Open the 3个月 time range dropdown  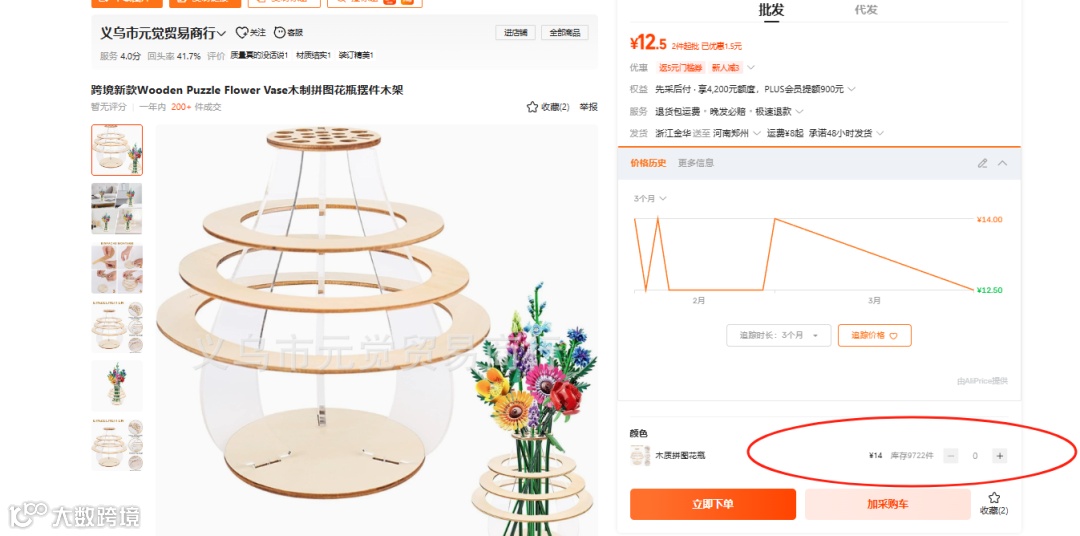click(650, 198)
